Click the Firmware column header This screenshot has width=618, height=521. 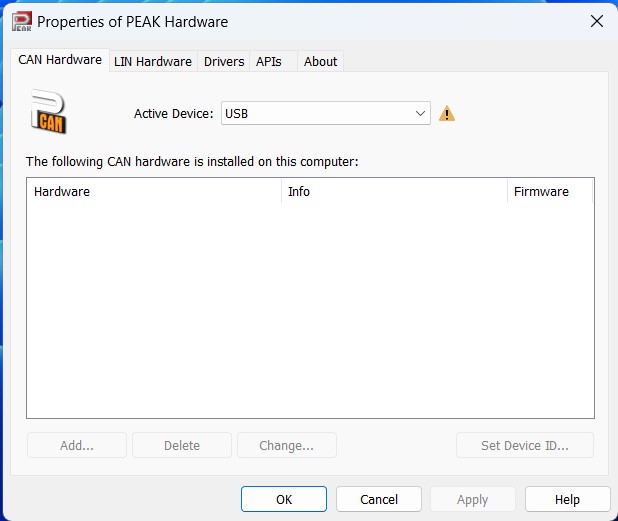pos(550,192)
